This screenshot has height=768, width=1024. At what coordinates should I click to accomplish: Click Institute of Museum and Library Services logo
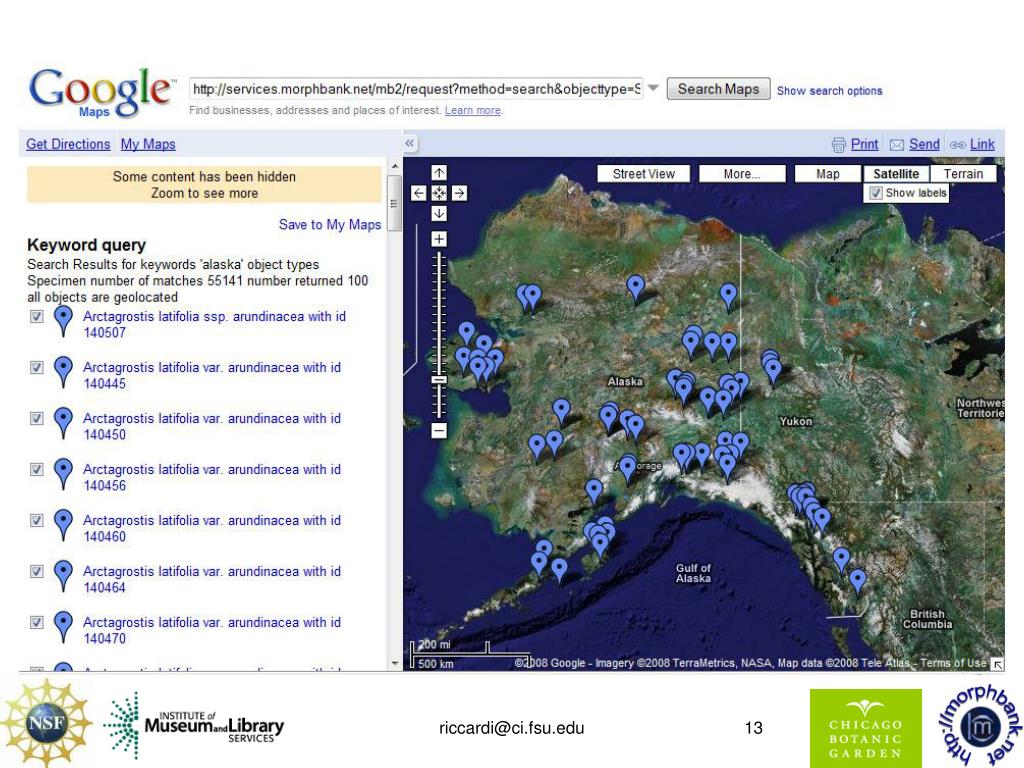coord(195,726)
